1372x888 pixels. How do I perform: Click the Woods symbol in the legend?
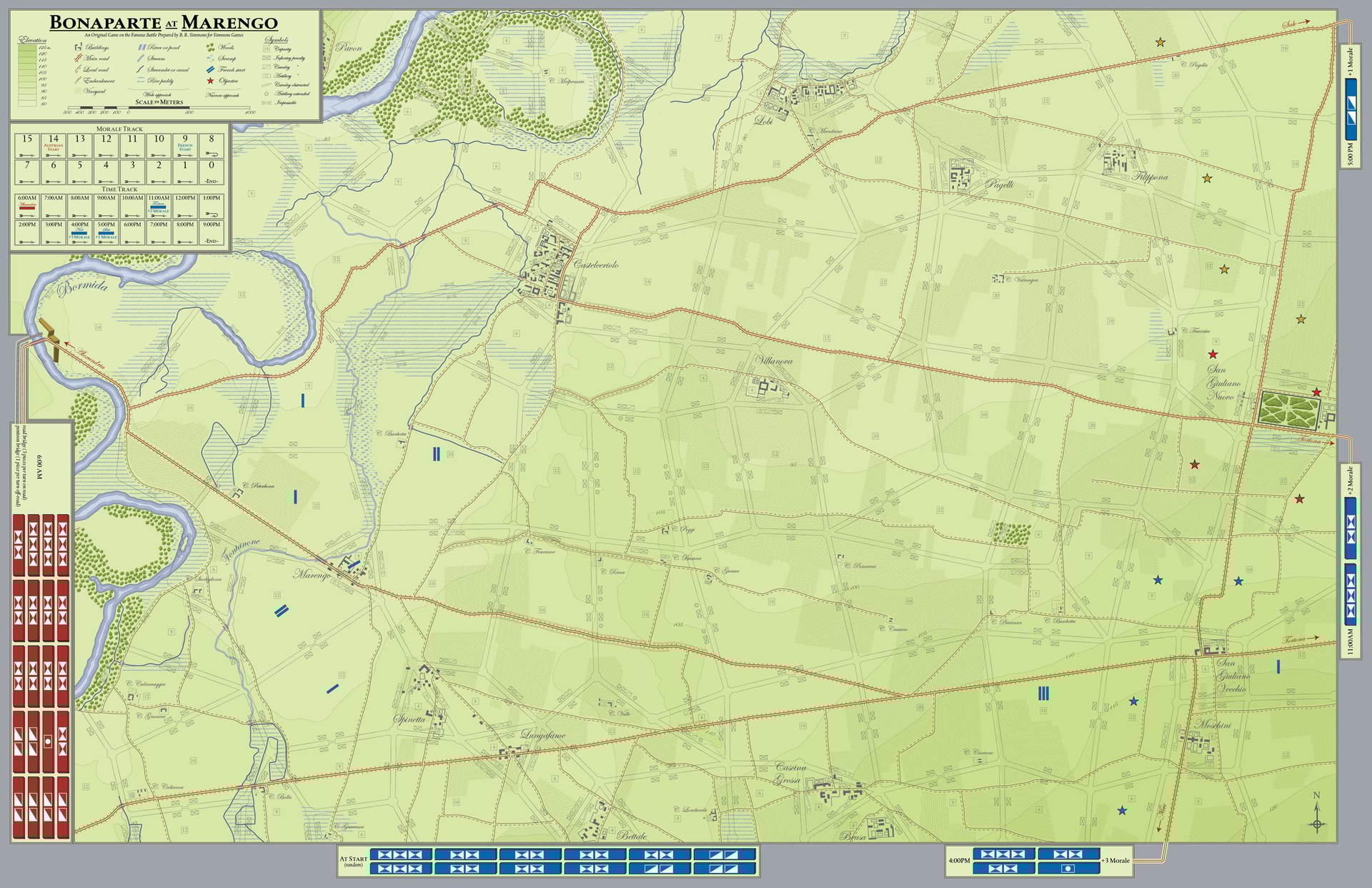click(212, 47)
